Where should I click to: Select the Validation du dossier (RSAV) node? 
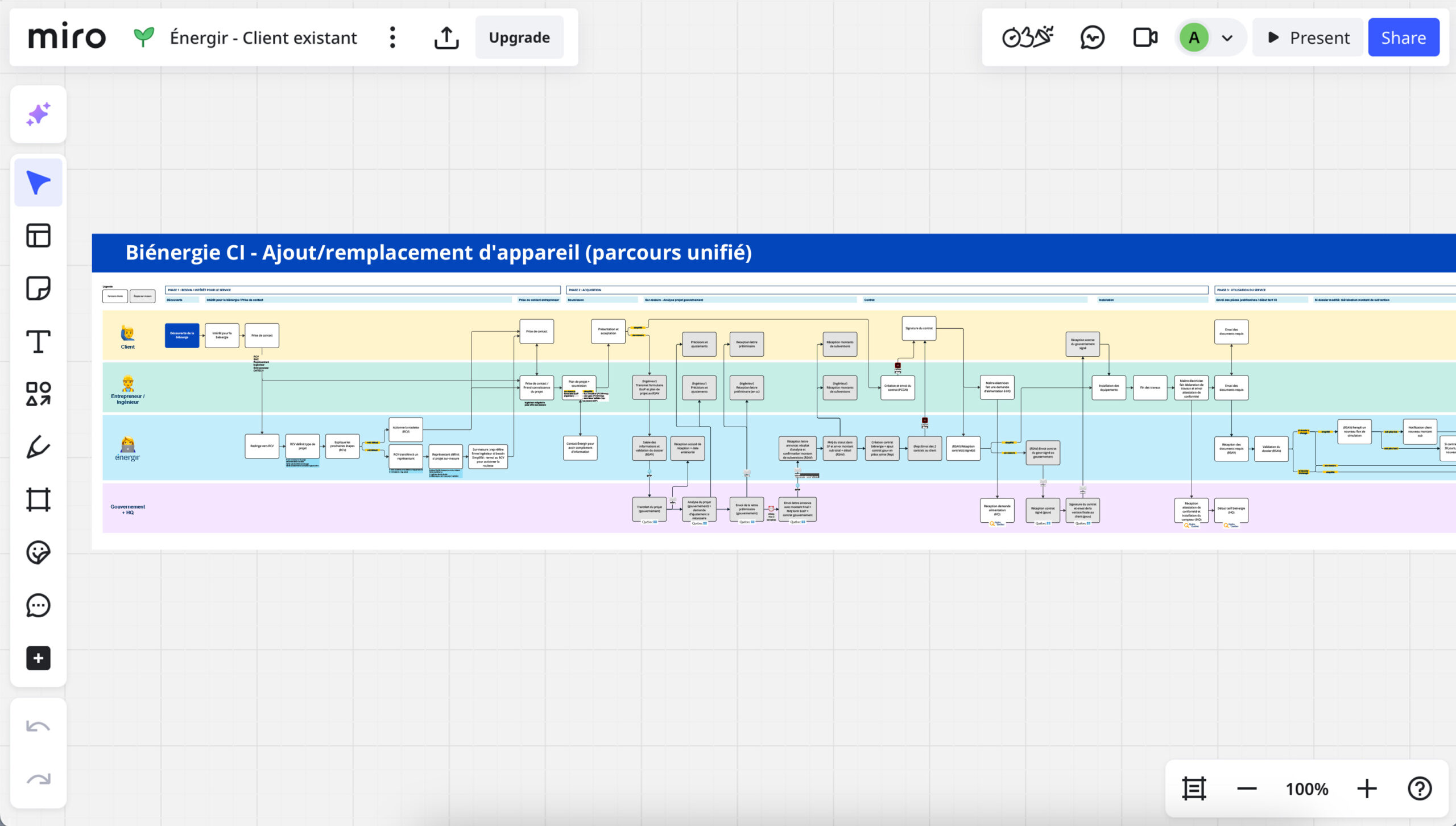(1271, 449)
